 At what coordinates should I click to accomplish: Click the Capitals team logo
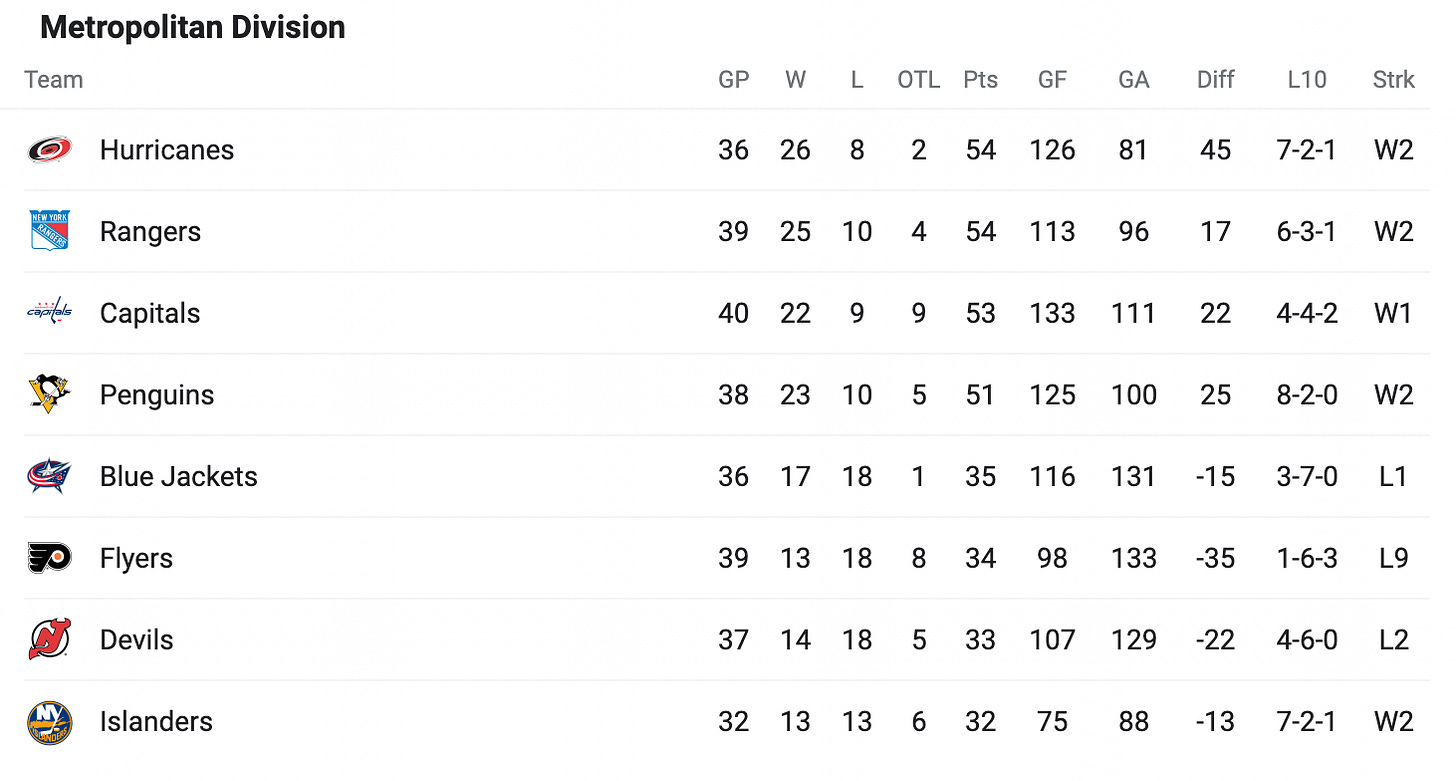click(49, 312)
